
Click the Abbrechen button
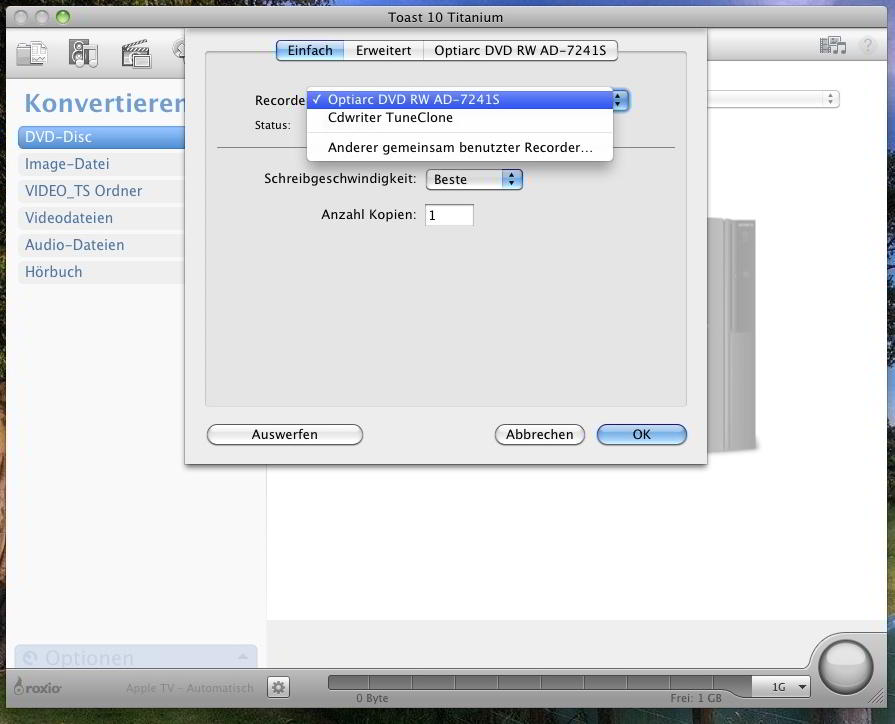539,435
